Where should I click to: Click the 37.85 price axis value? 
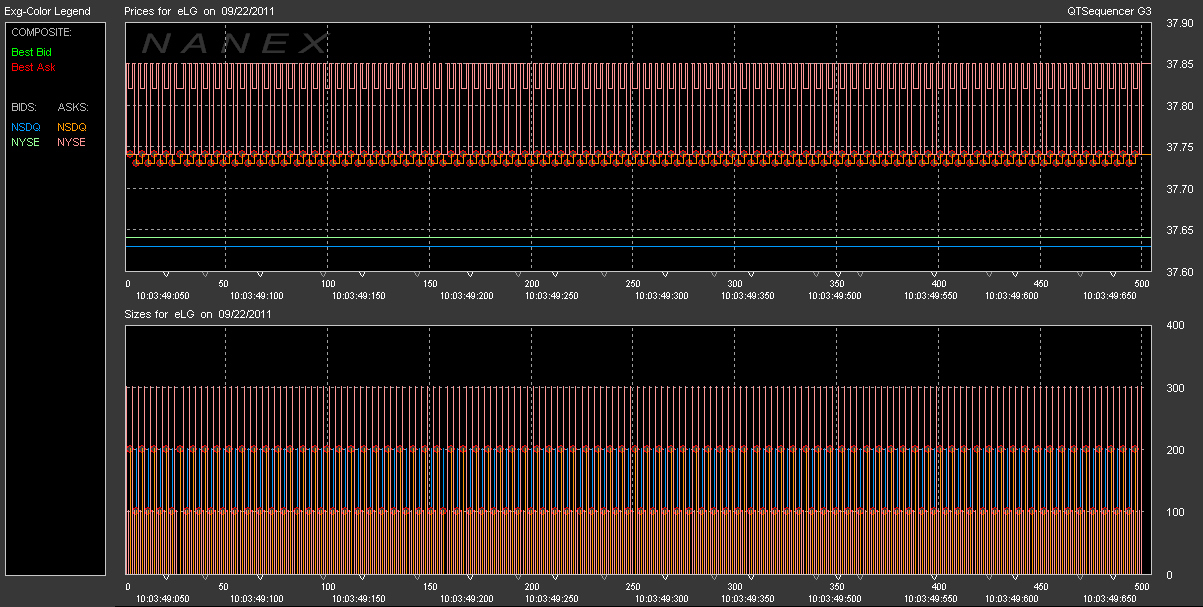1179,65
